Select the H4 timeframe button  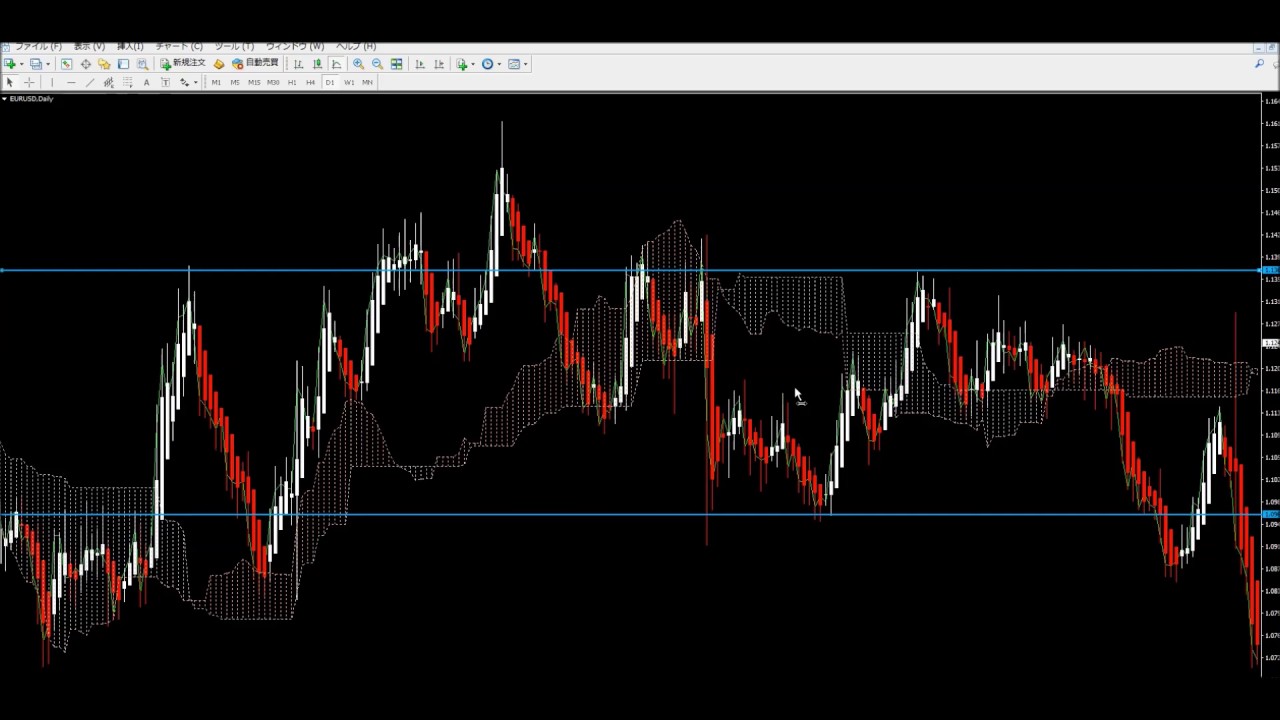tap(310, 82)
